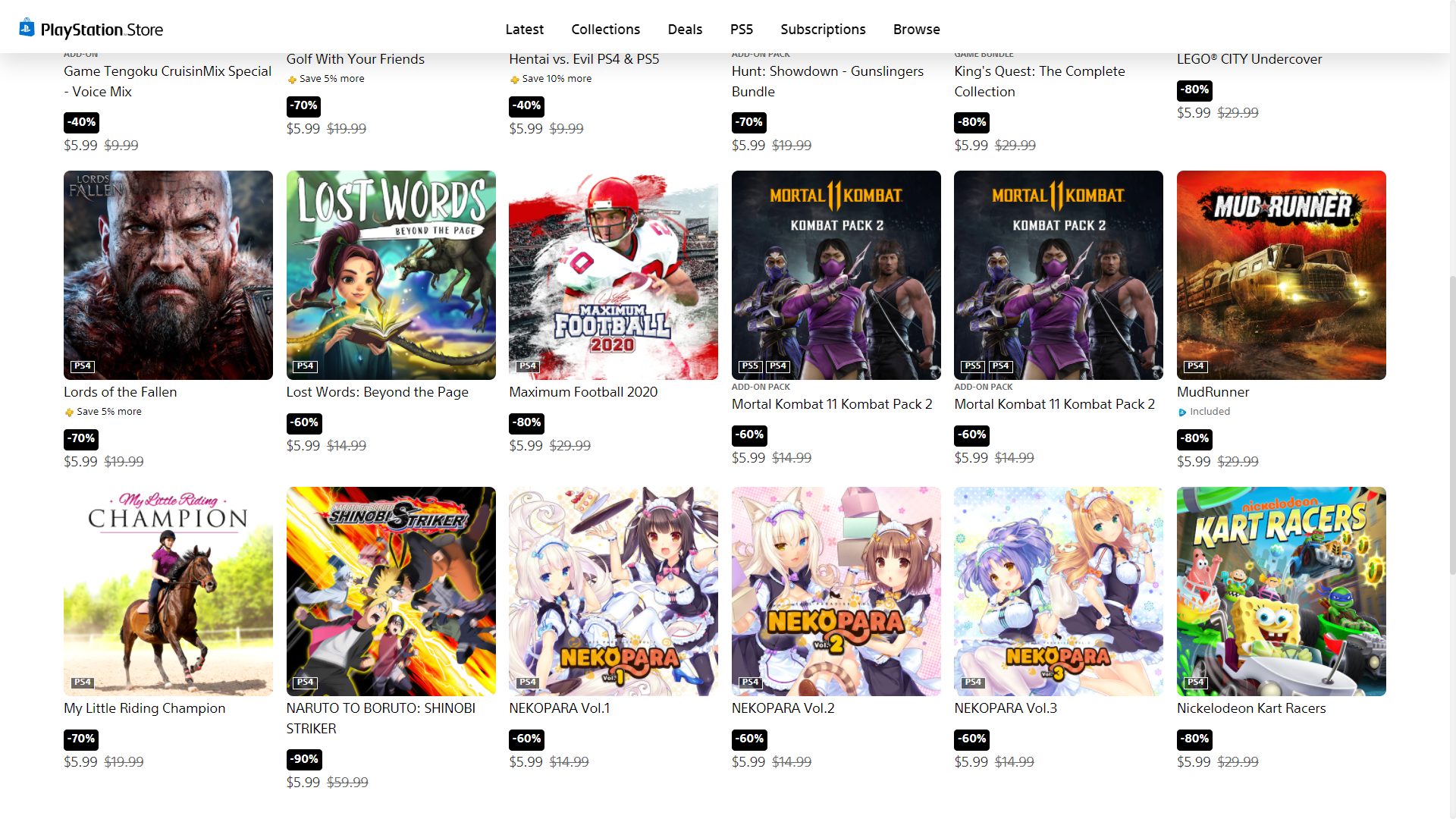
Task: Click PS Plus icon under Lords of the Fallen
Action: (69, 413)
